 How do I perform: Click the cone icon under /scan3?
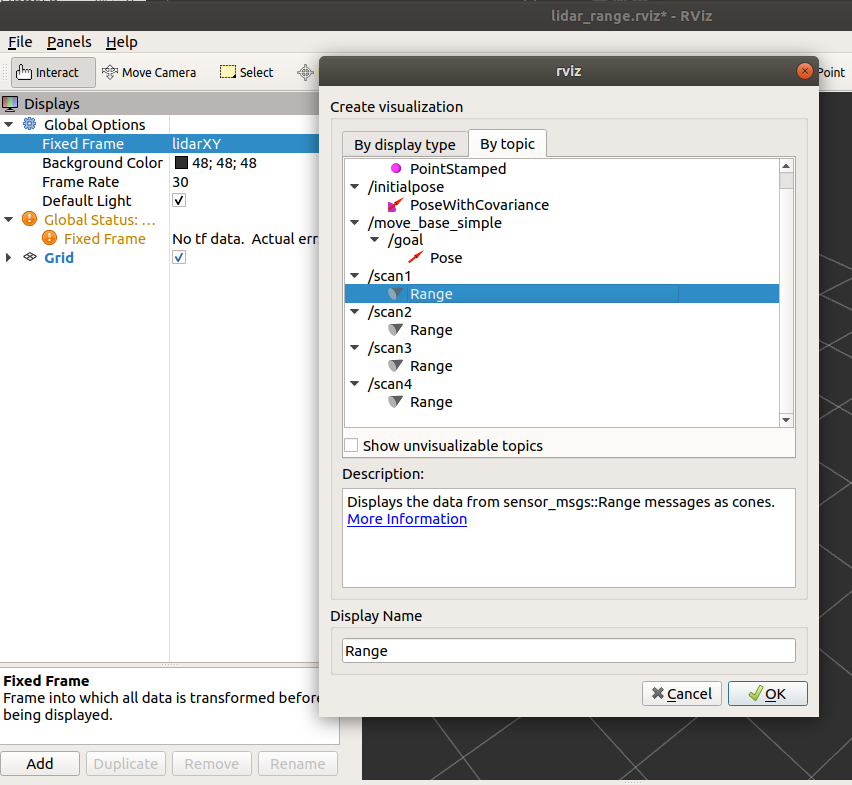(396, 366)
